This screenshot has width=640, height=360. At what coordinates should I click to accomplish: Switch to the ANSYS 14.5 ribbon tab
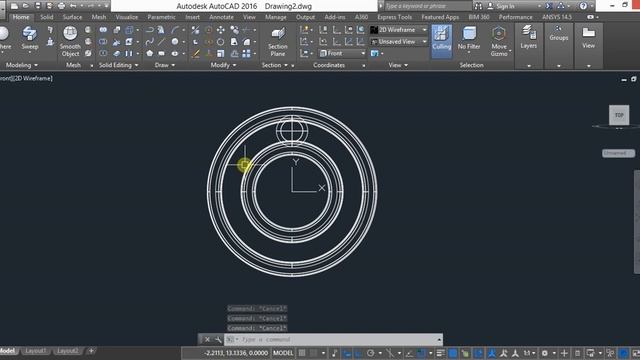coord(556,17)
